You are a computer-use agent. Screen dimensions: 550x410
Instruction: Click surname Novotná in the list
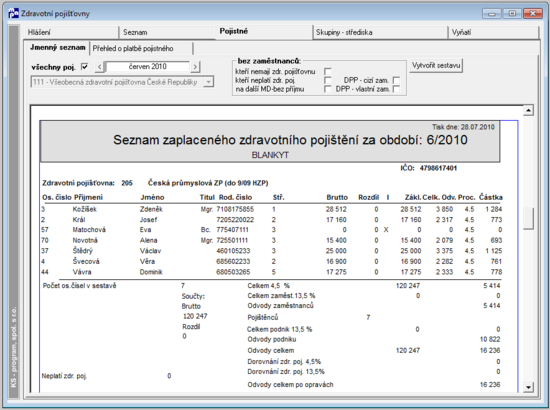(85, 240)
